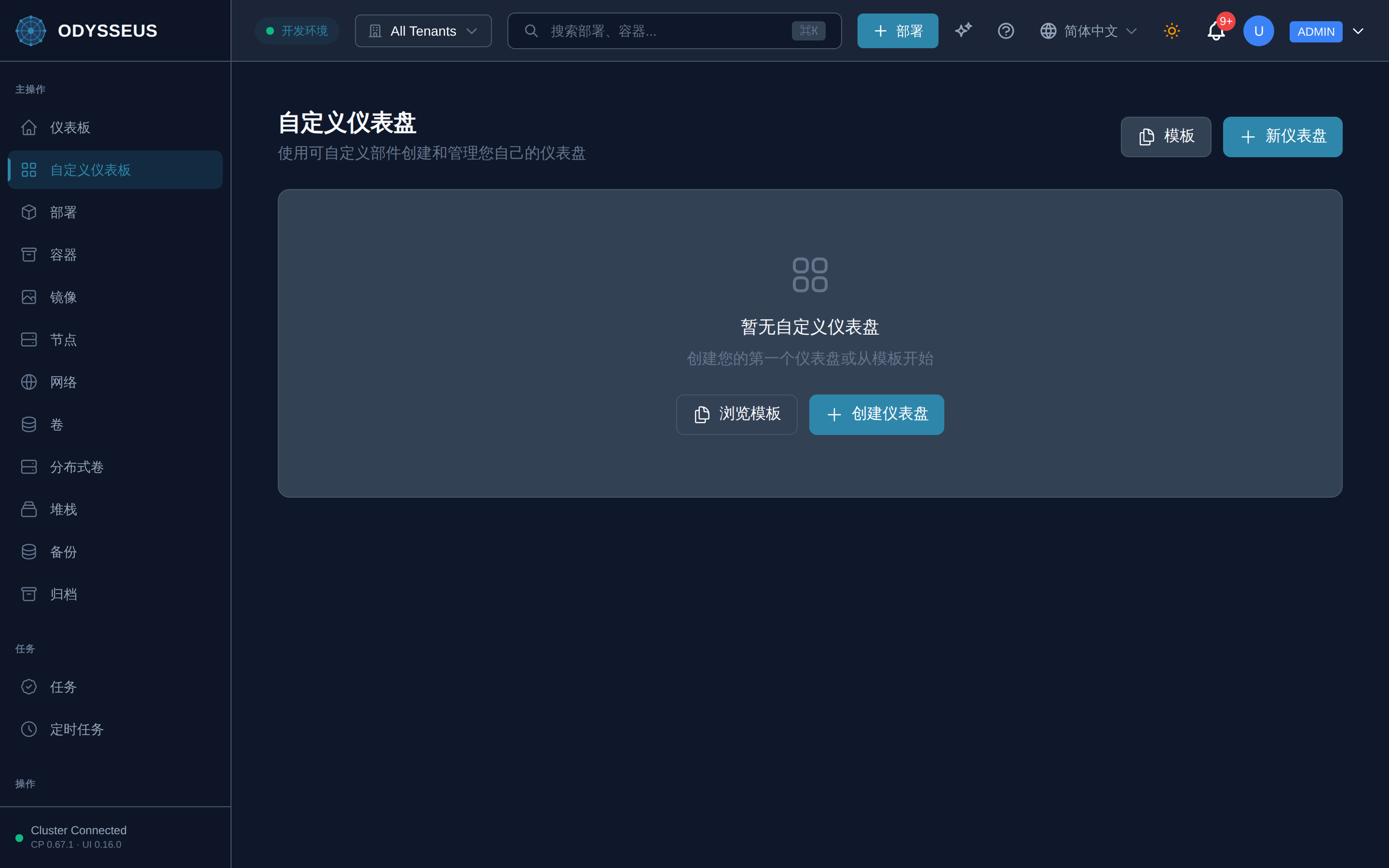Click the top bar 部署 button
Viewport: 1389px width, 868px height.
[898, 31]
